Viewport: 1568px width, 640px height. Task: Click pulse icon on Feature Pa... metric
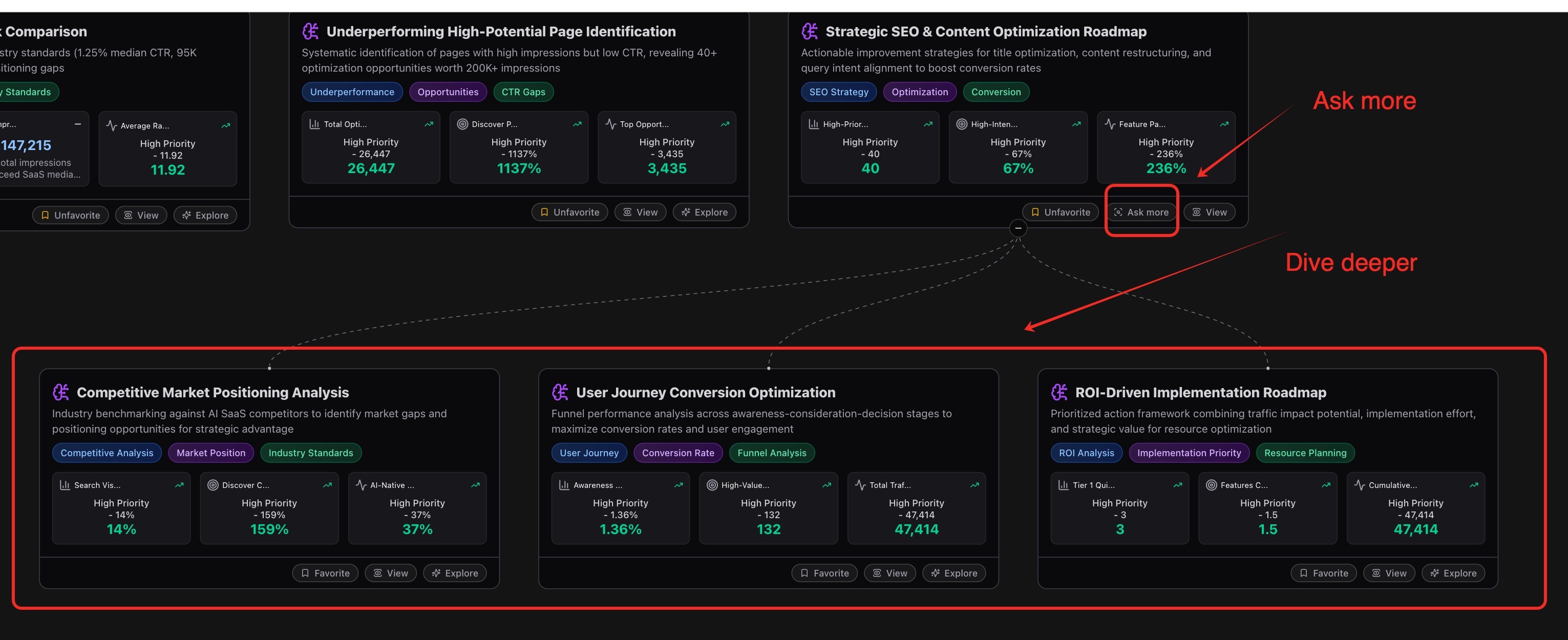pyautogui.click(x=1110, y=124)
